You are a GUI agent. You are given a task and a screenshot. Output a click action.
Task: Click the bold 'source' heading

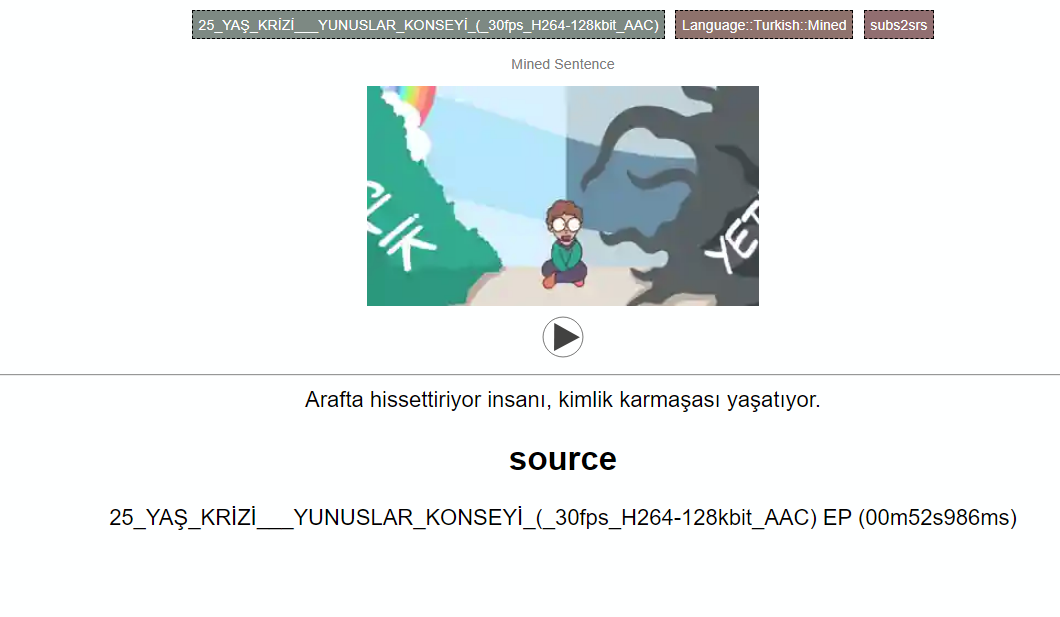click(562, 460)
